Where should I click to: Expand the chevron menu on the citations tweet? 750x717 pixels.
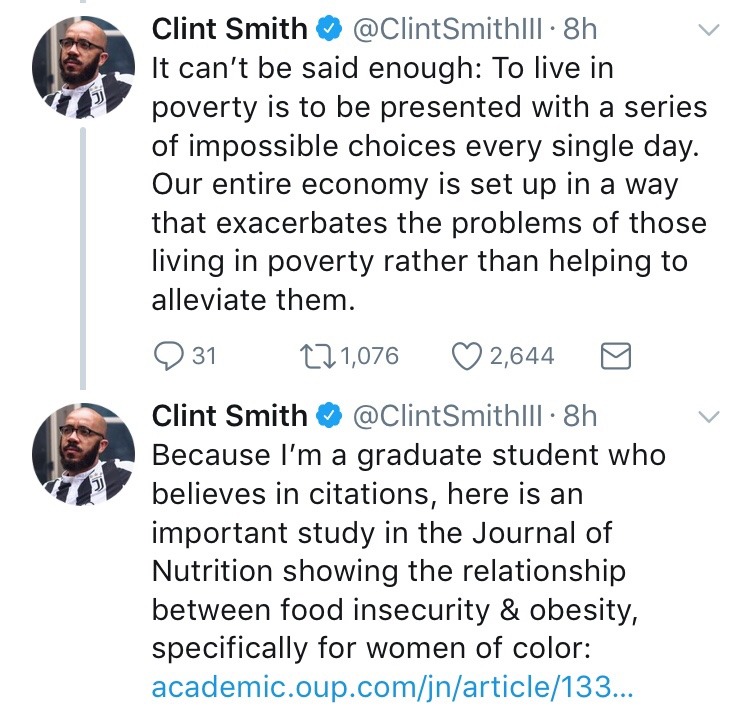708,416
